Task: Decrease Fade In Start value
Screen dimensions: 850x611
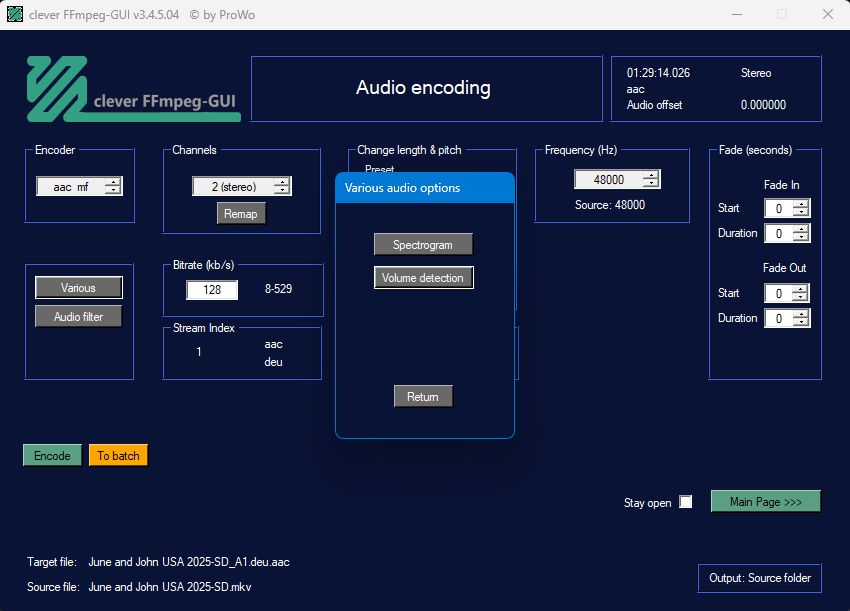Action: pyautogui.click(x=801, y=212)
